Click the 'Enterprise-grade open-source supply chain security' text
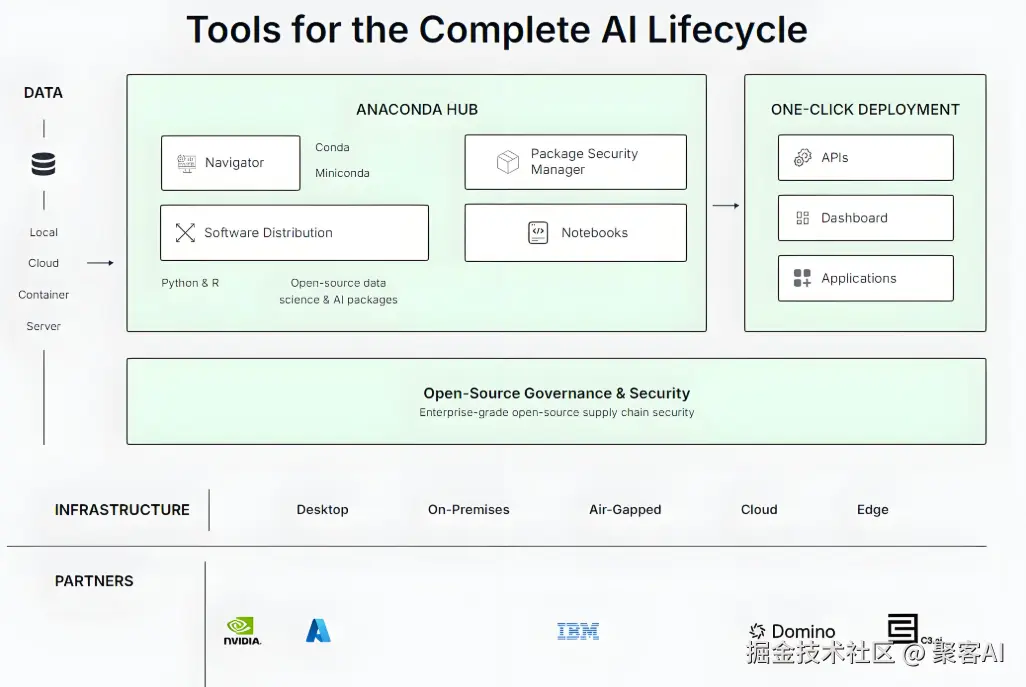 click(x=556, y=412)
